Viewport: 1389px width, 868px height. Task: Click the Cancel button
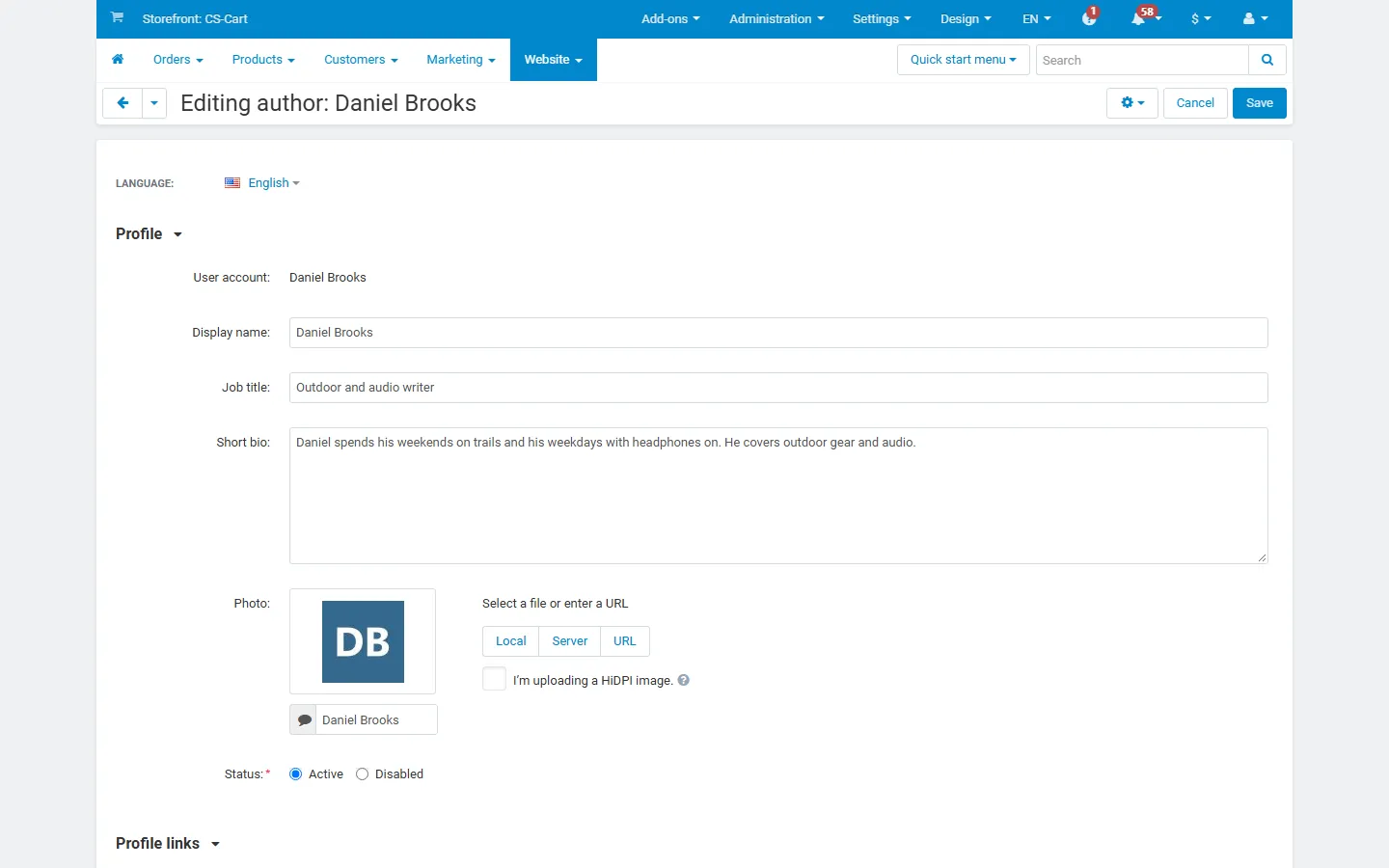1195,103
